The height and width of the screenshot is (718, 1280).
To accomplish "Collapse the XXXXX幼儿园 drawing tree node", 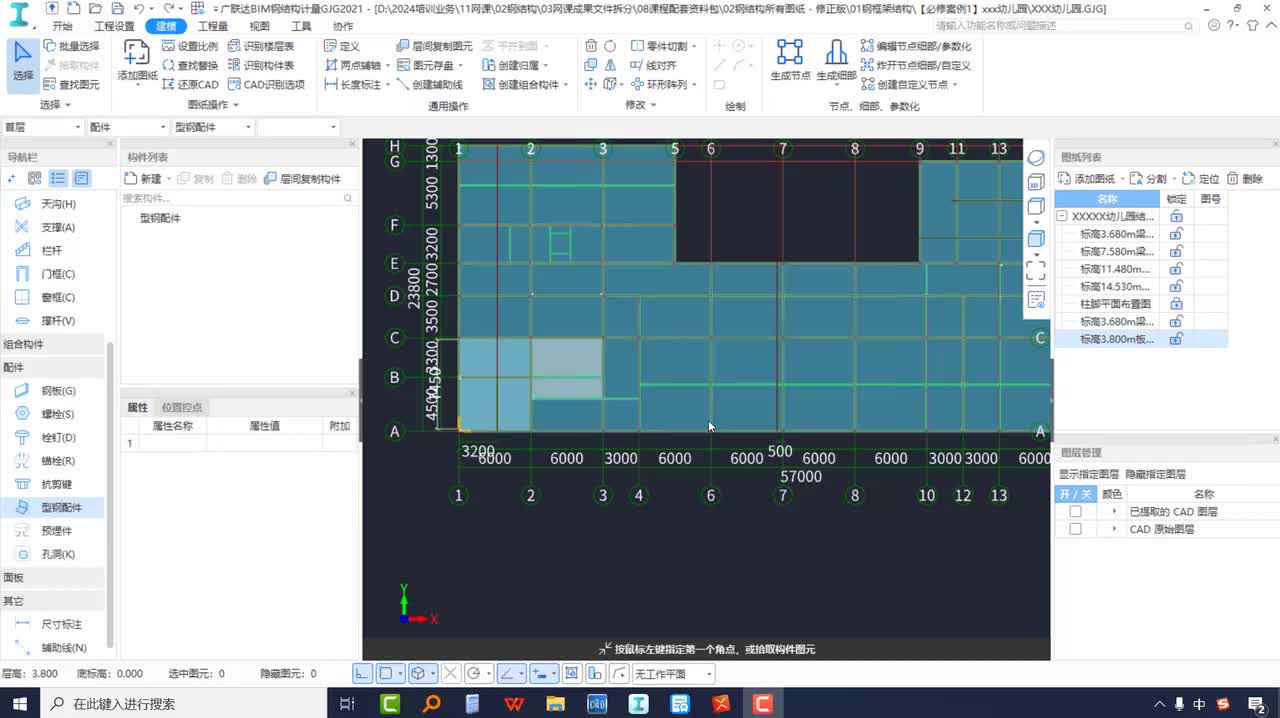I will [x=1062, y=216].
